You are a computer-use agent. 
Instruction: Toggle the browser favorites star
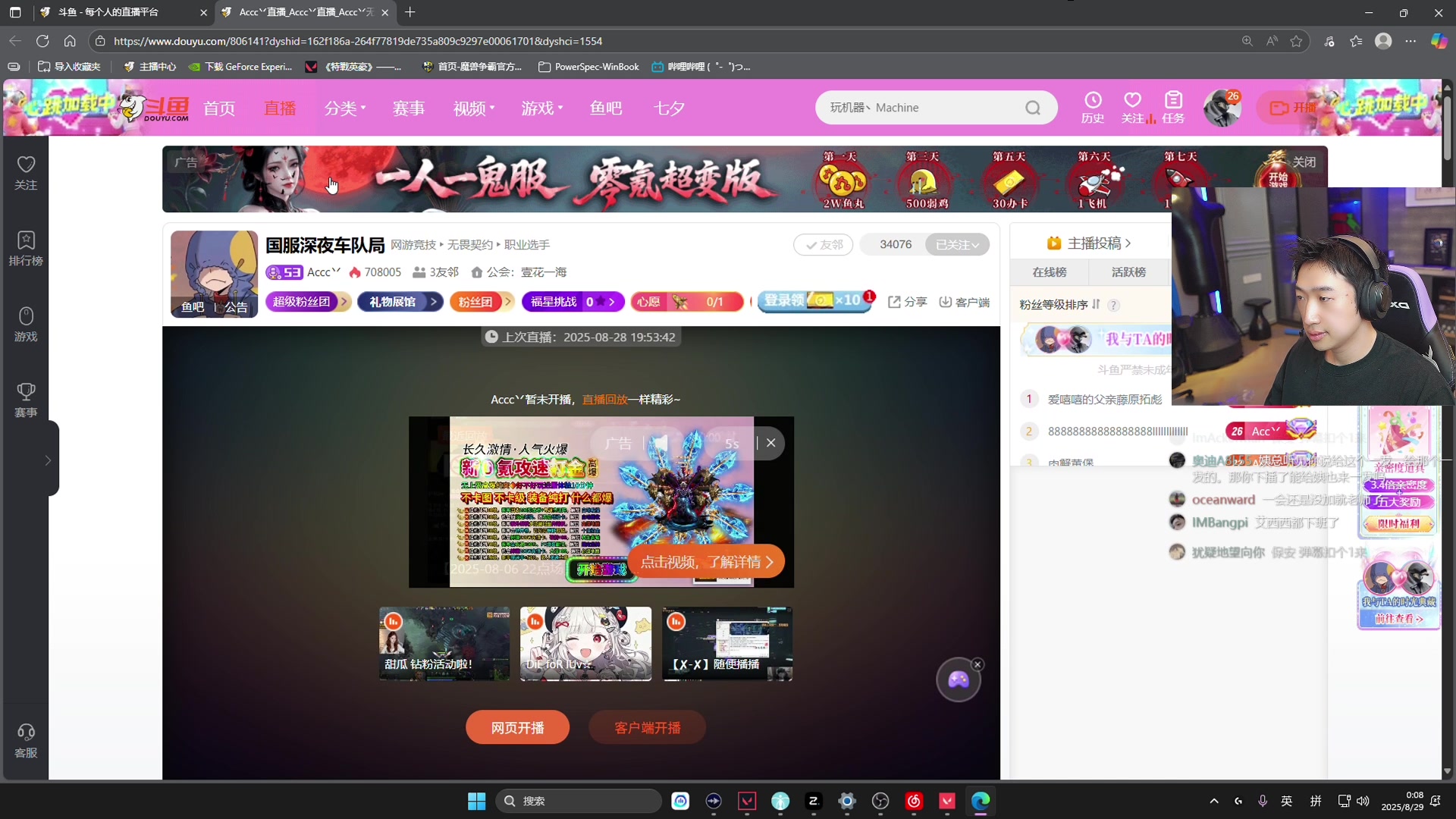tap(1296, 41)
